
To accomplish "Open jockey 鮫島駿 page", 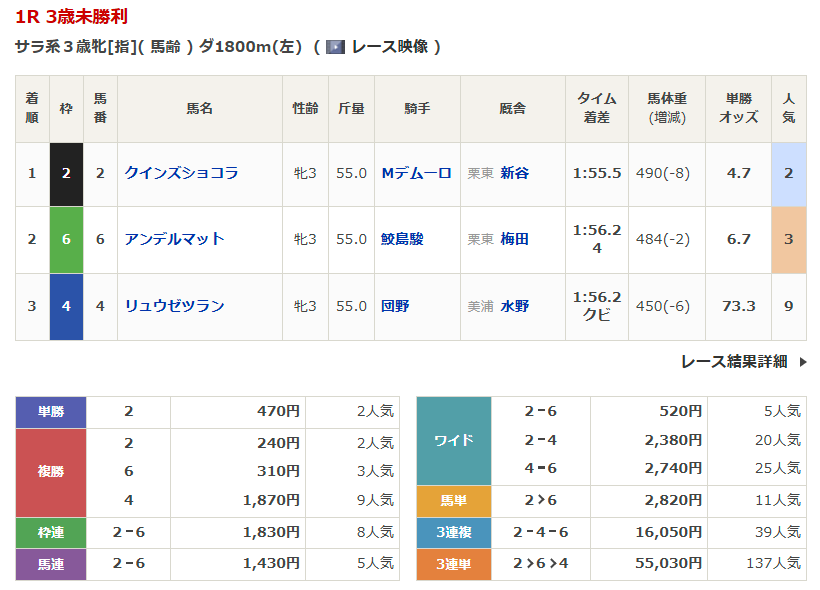I will coord(402,239).
